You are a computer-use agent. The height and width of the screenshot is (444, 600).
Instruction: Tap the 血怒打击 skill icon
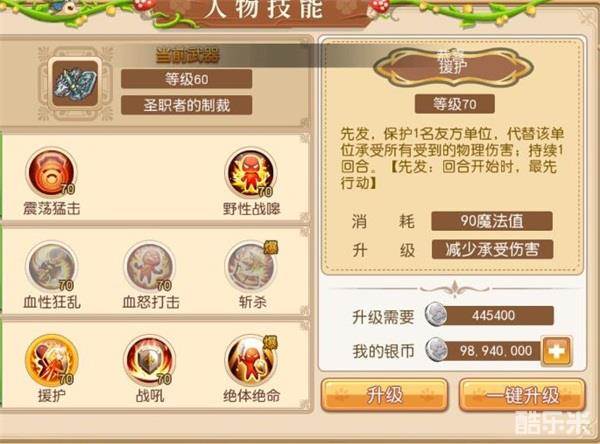150,266
